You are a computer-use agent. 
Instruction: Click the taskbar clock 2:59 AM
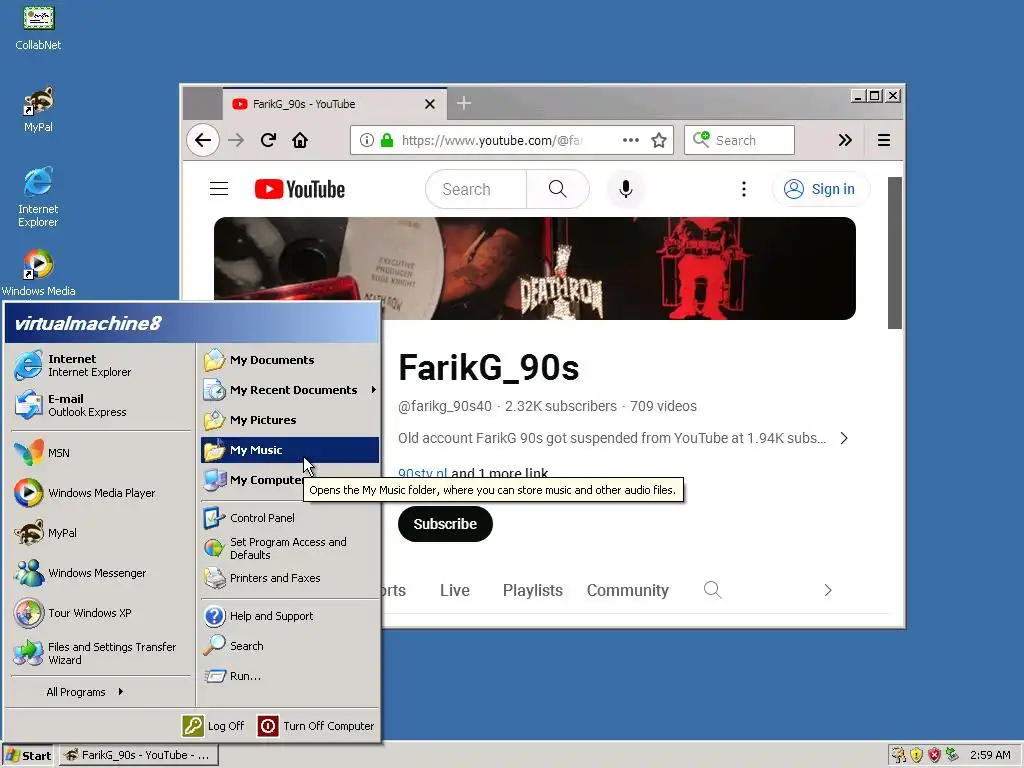(x=990, y=755)
